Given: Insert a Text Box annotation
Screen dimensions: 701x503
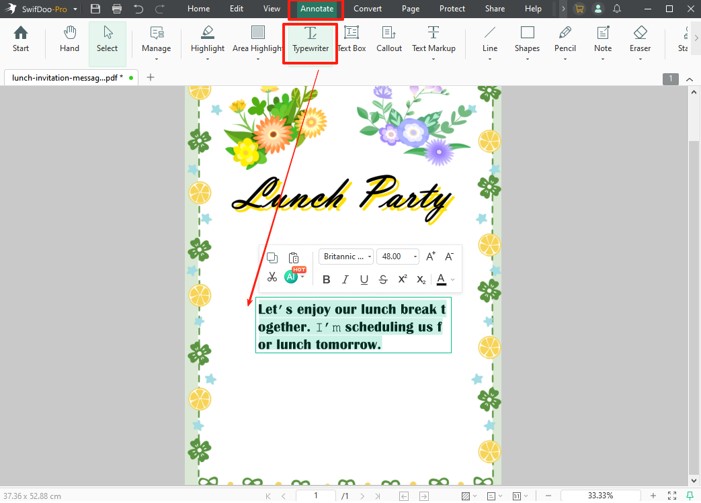Looking at the screenshot, I should [351, 40].
